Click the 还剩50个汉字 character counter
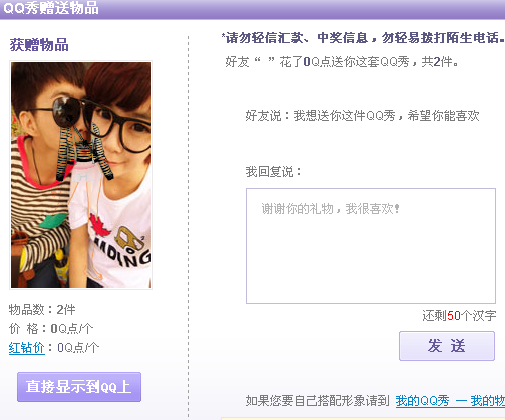The image size is (505, 420). 459,315
